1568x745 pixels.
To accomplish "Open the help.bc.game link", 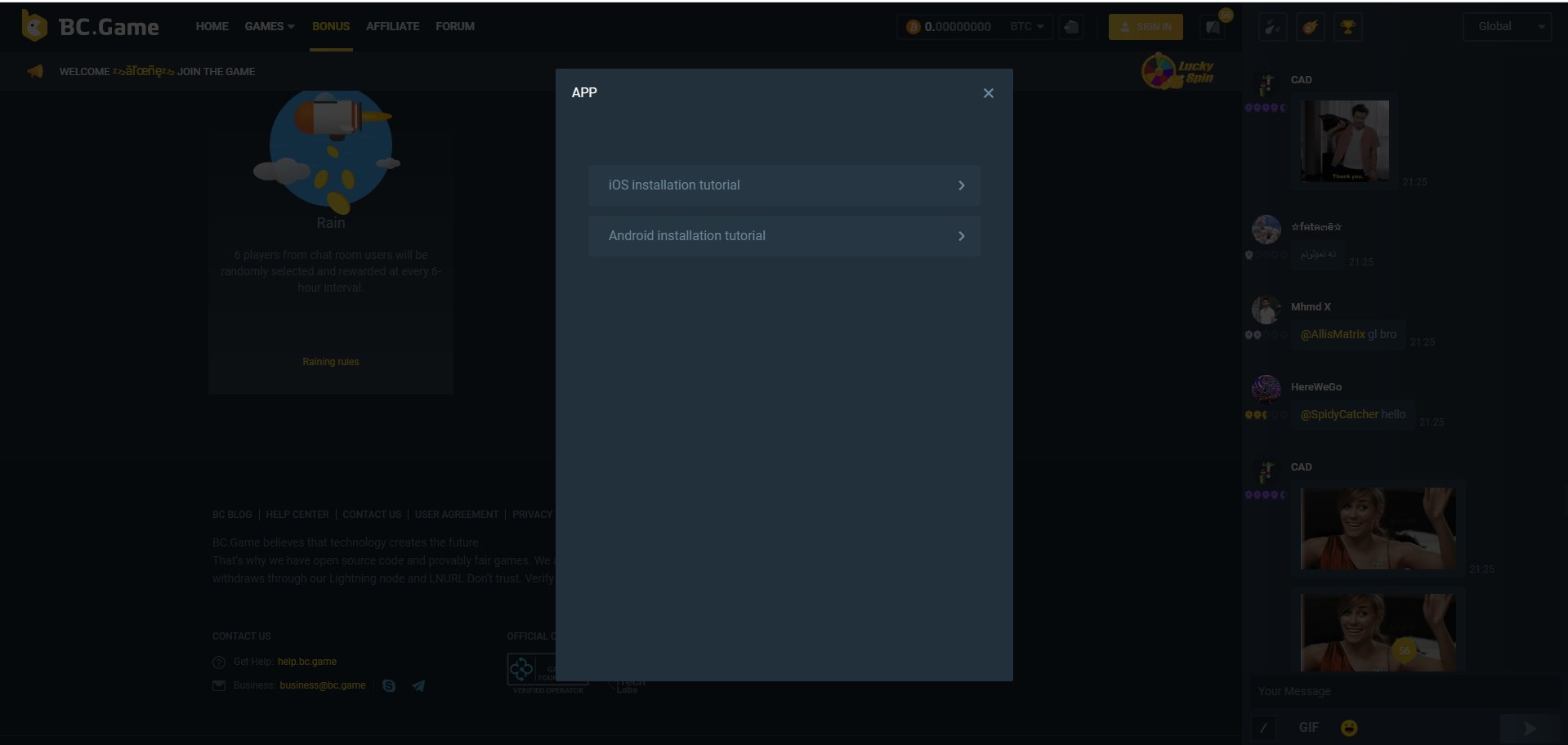I will click(307, 662).
